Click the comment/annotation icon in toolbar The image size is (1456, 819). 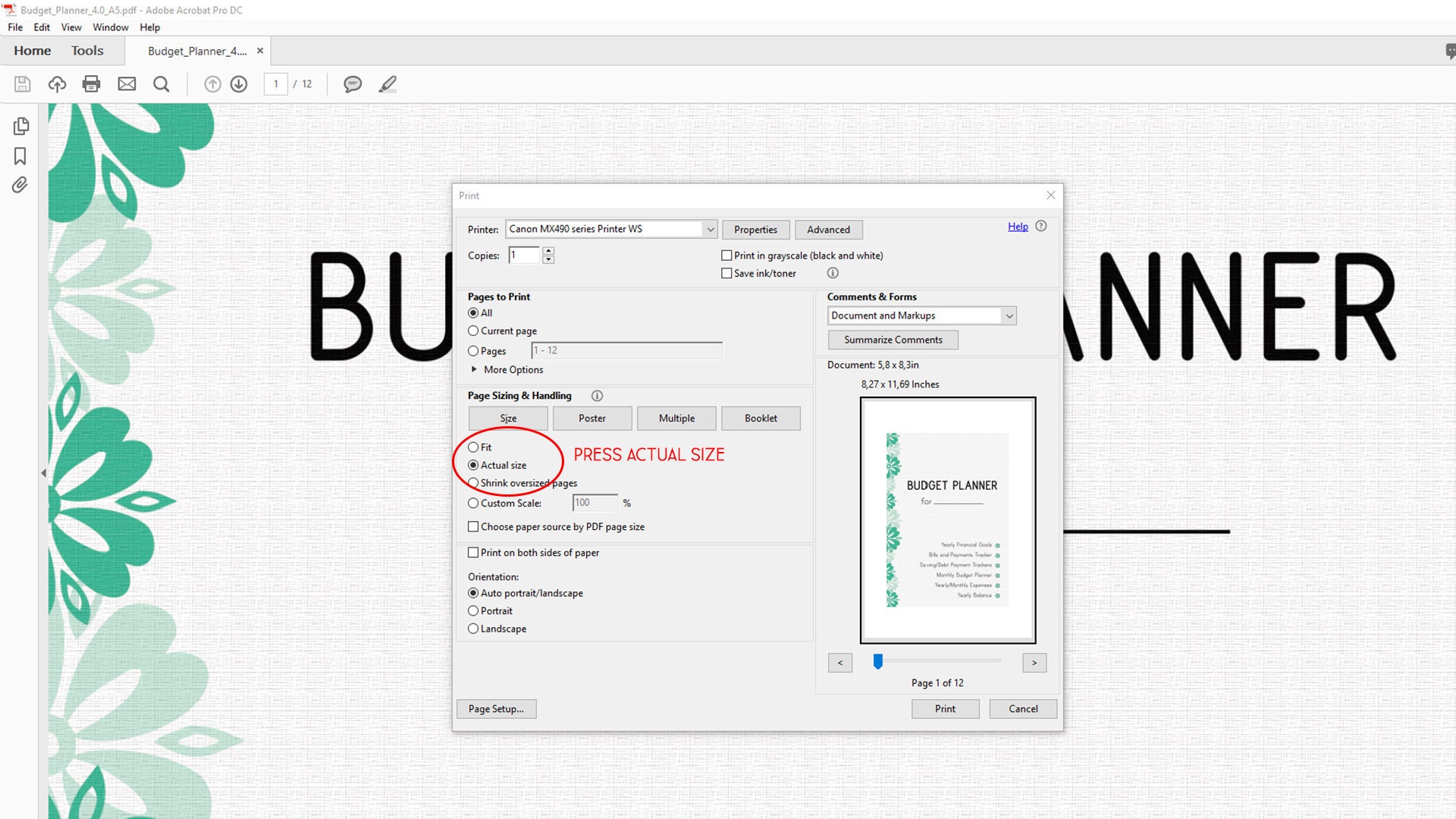(x=353, y=84)
